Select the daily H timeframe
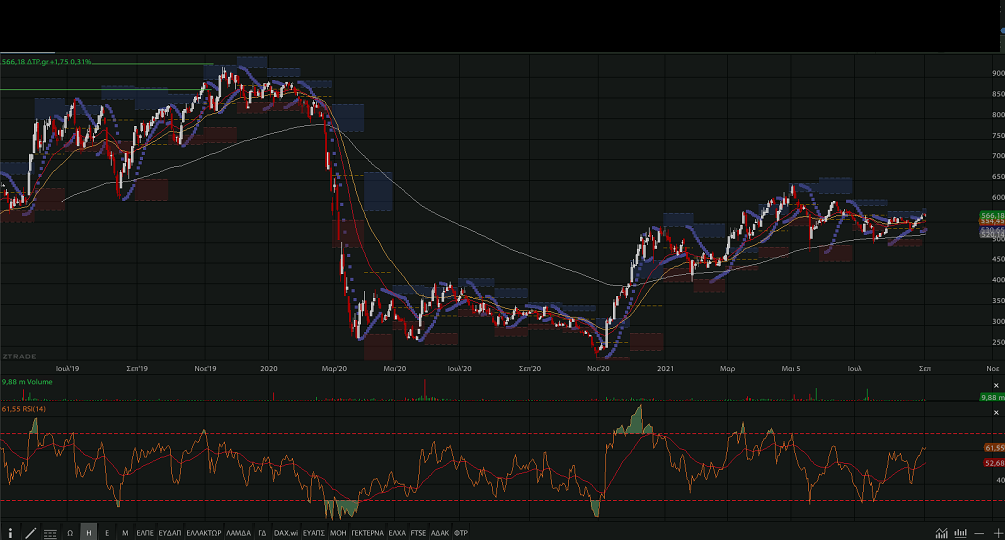 (x=88, y=533)
